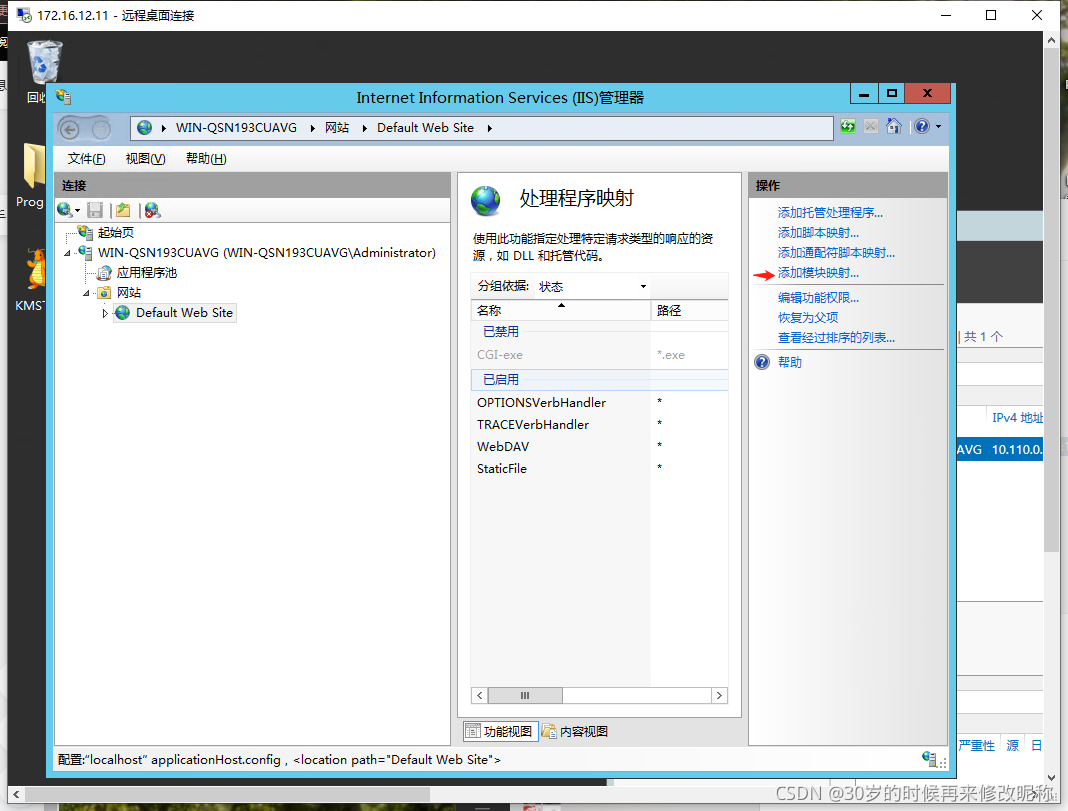Click the Stop loading icon in the address bar
This screenshot has height=811, width=1068.
tap(870, 127)
